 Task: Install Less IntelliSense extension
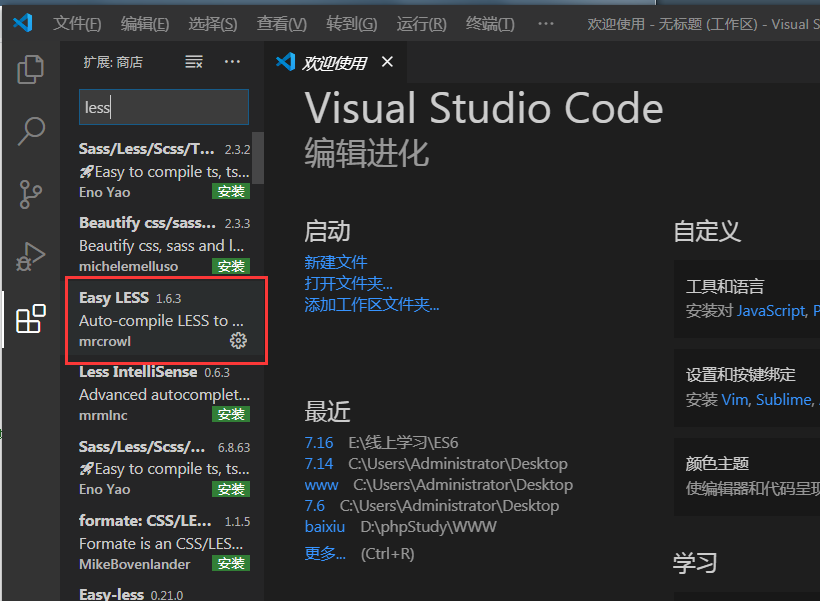[231, 414]
